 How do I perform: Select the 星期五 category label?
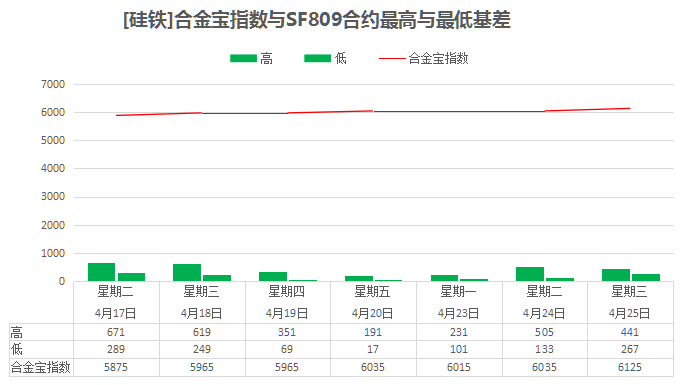tap(372, 291)
